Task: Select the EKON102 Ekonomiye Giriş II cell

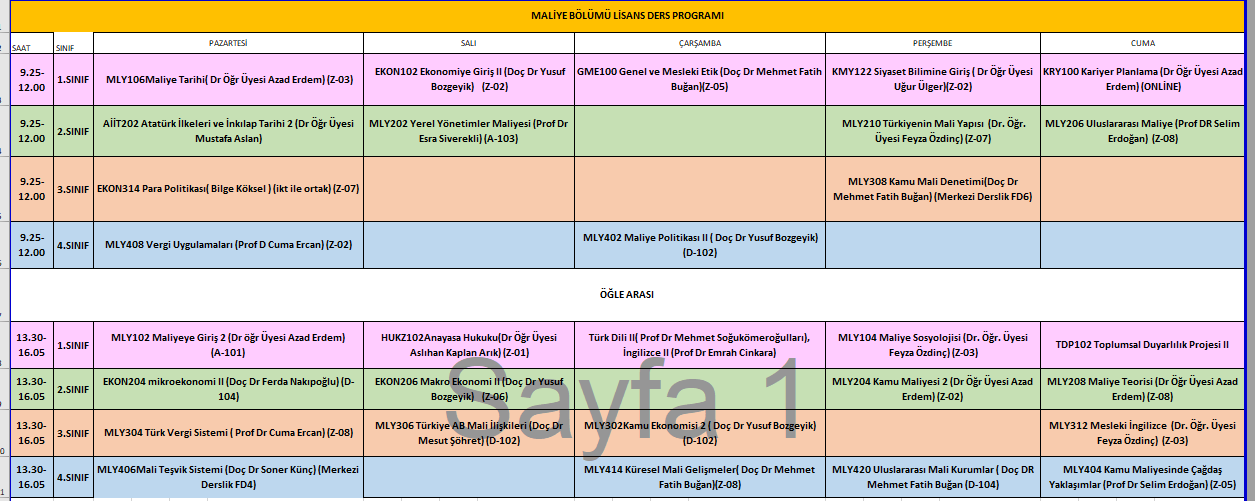Action: pyautogui.click(x=468, y=79)
